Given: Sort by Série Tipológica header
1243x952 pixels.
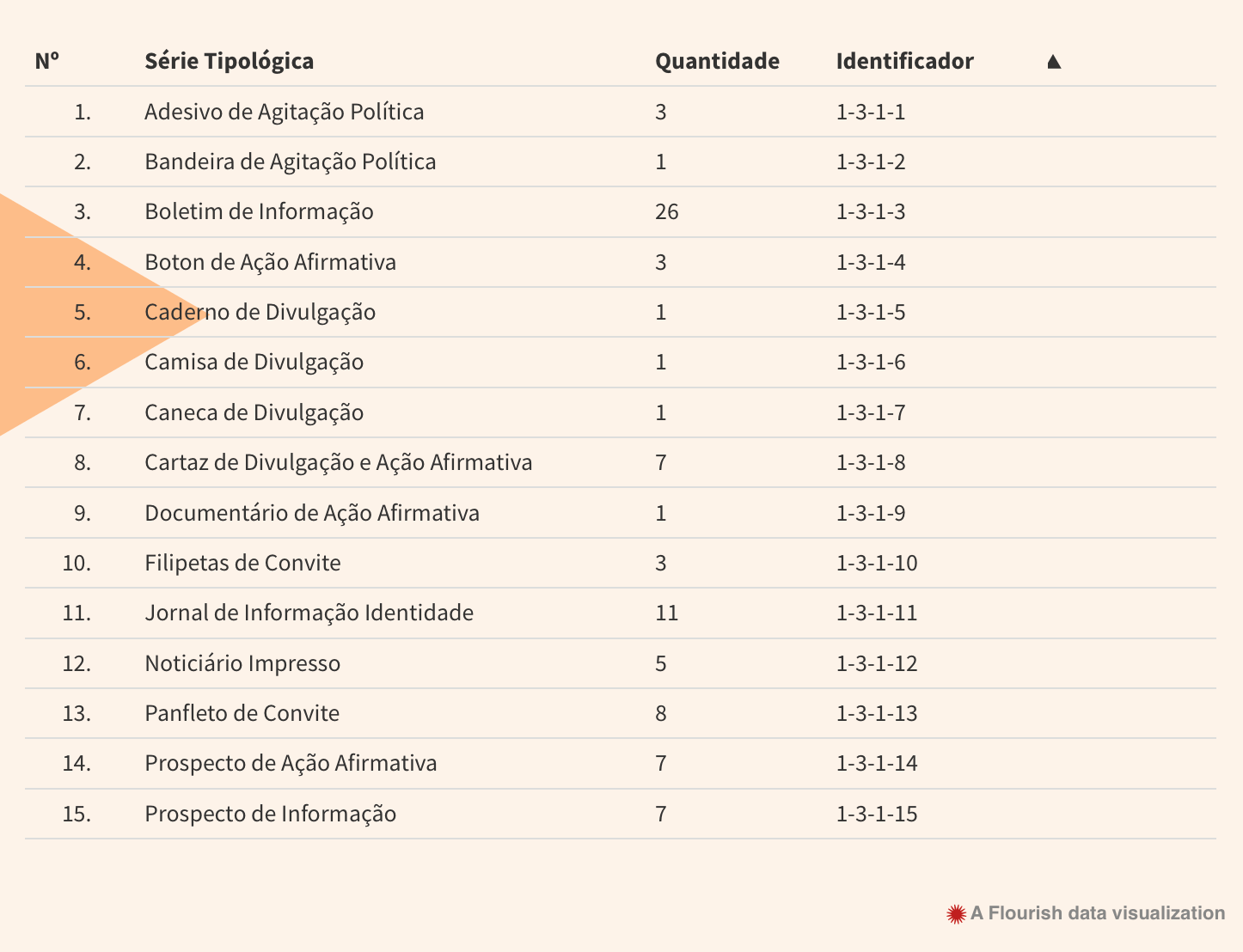Looking at the screenshot, I should coord(229,61).
